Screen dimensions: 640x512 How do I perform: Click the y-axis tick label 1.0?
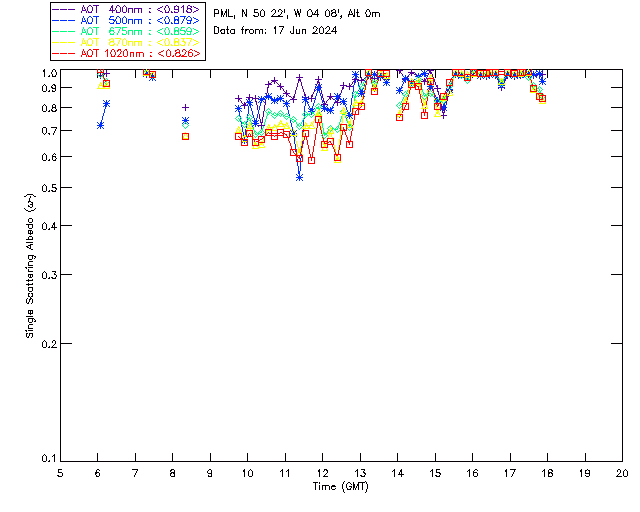(x=49, y=73)
